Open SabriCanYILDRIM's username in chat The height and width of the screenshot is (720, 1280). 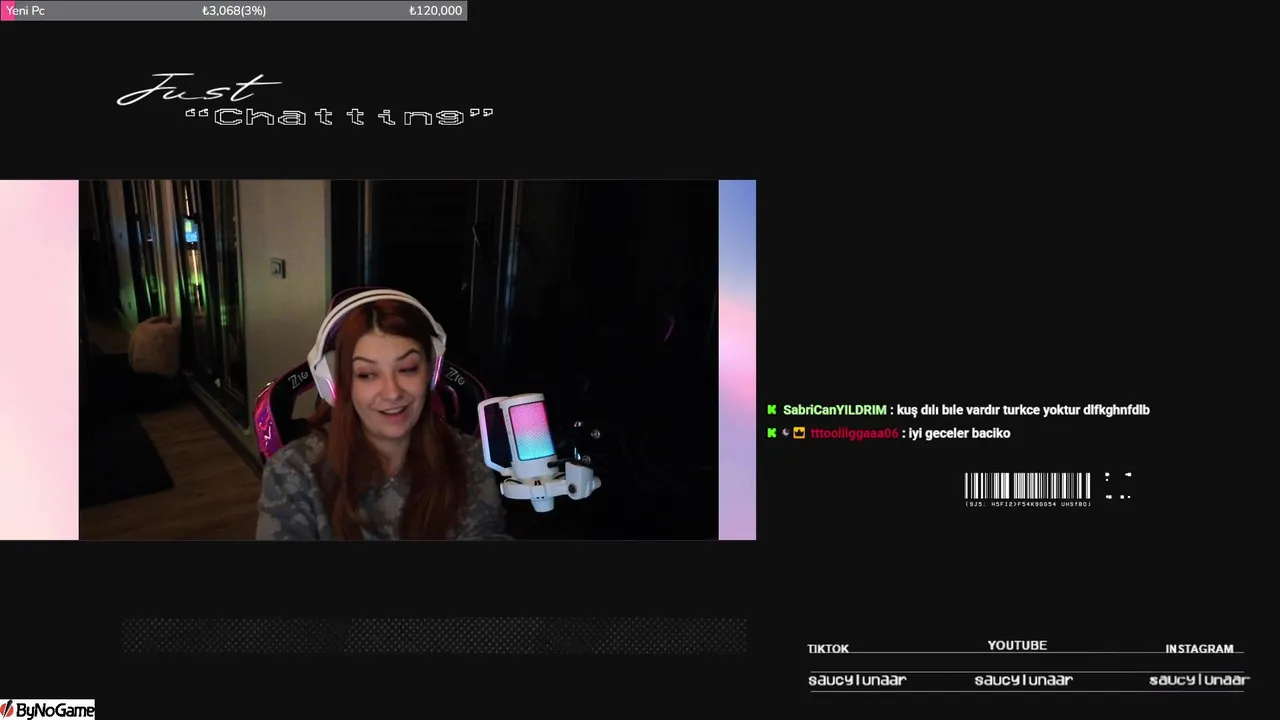point(834,410)
